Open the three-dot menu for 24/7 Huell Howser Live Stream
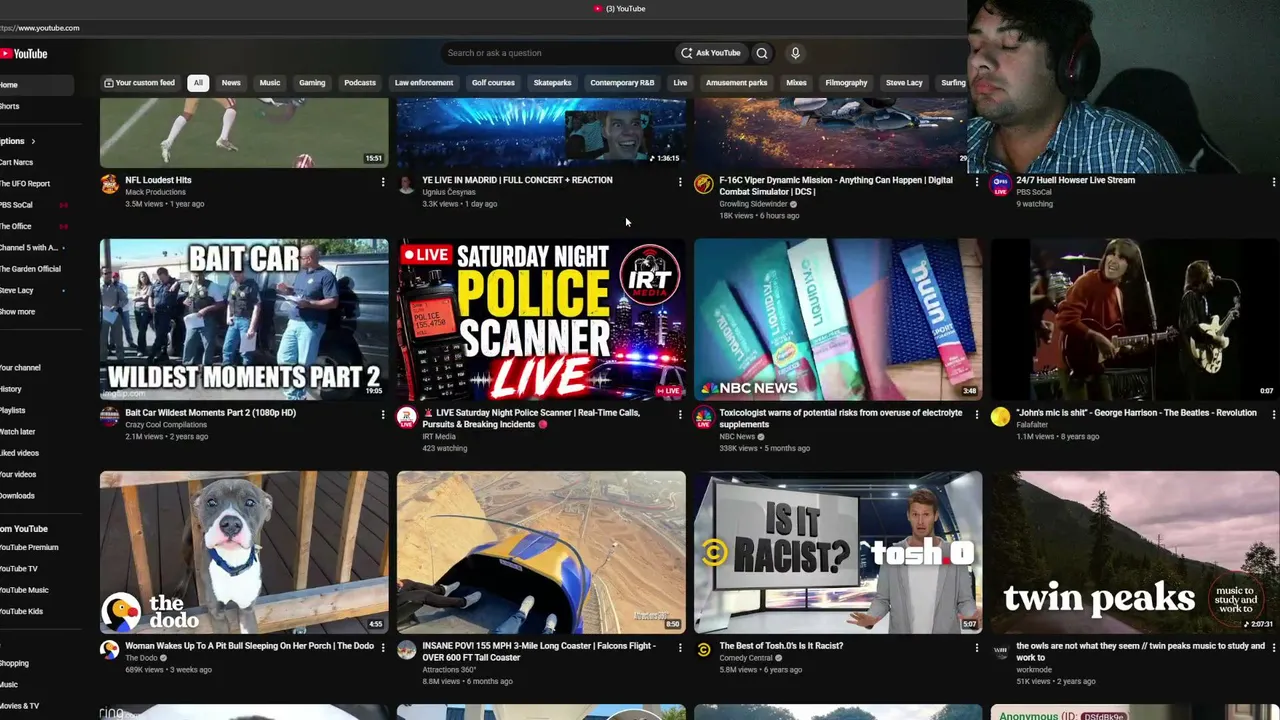The height and width of the screenshot is (720, 1280). click(x=1273, y=182)
